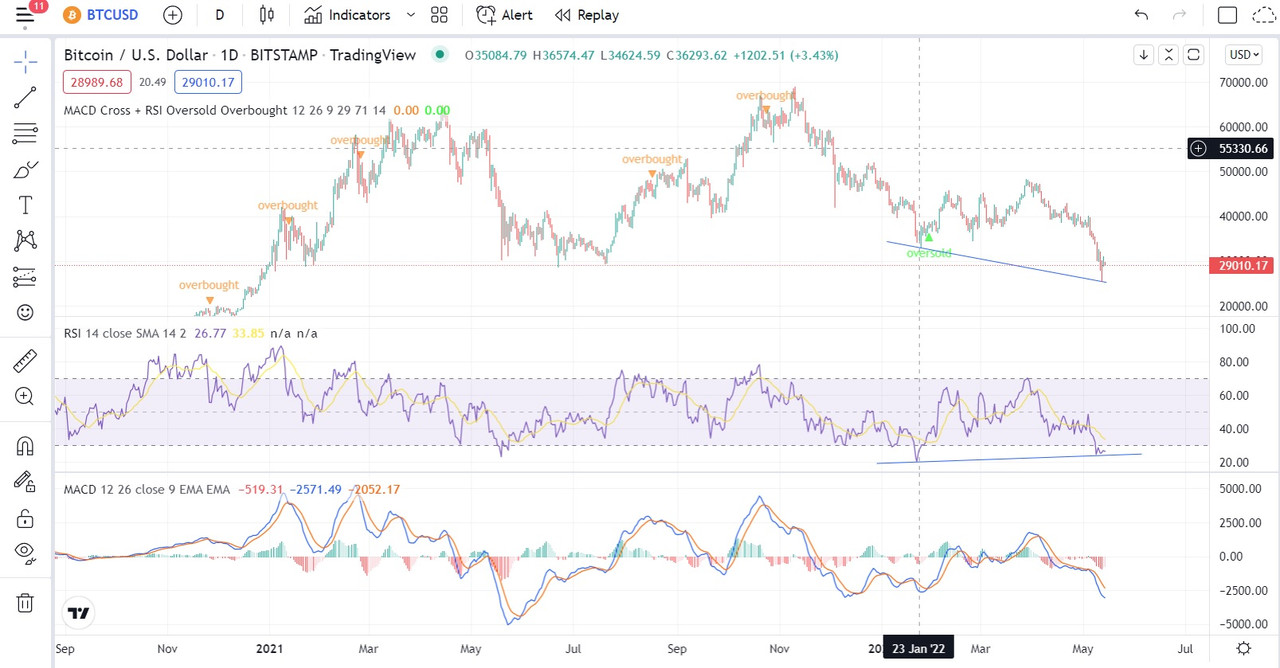1280x668 pixels.
Task: Select the brush drawing tool
Action: click(25, 169)
